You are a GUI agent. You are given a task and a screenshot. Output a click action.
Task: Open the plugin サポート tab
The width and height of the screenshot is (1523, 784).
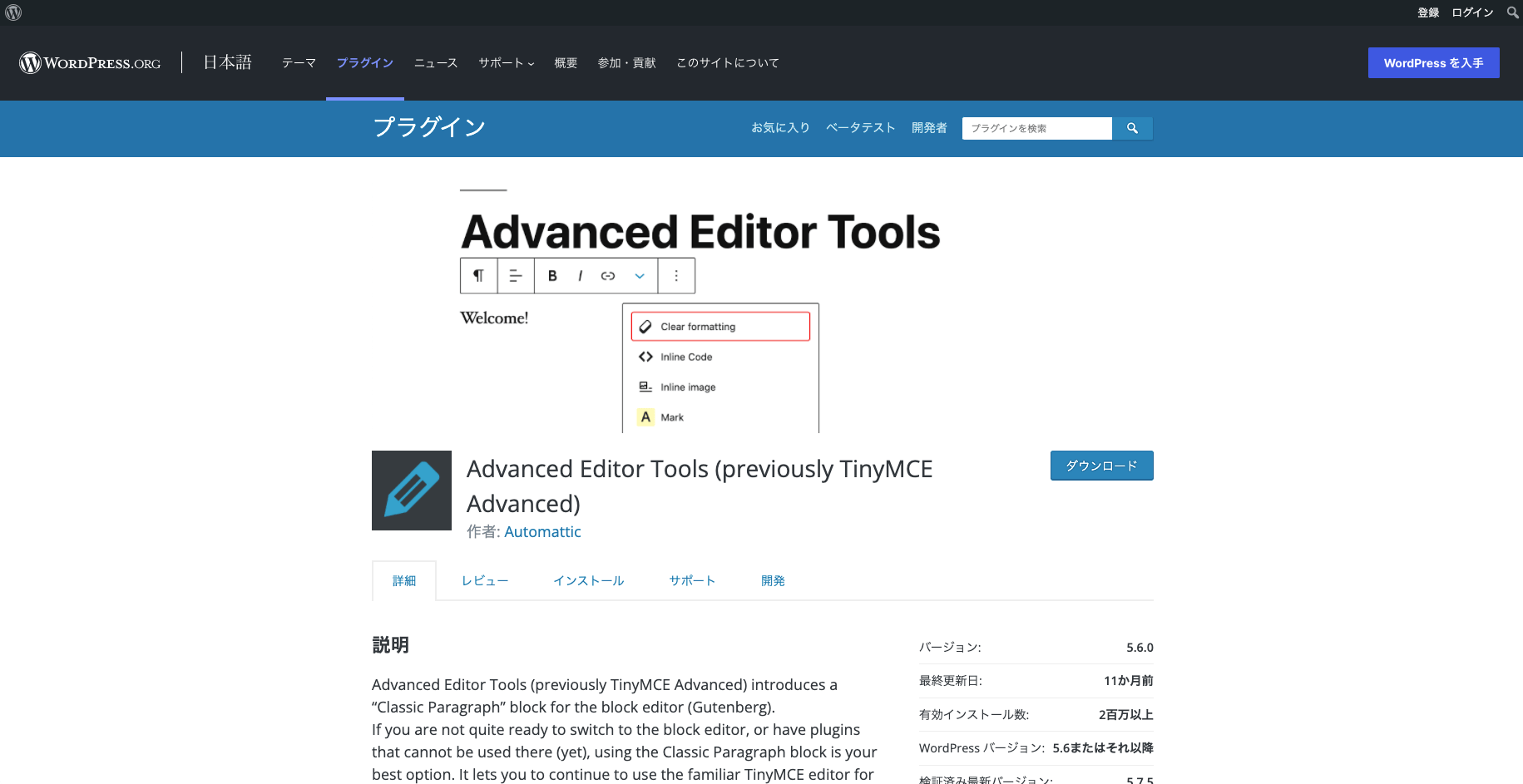(x=692, y=581)
